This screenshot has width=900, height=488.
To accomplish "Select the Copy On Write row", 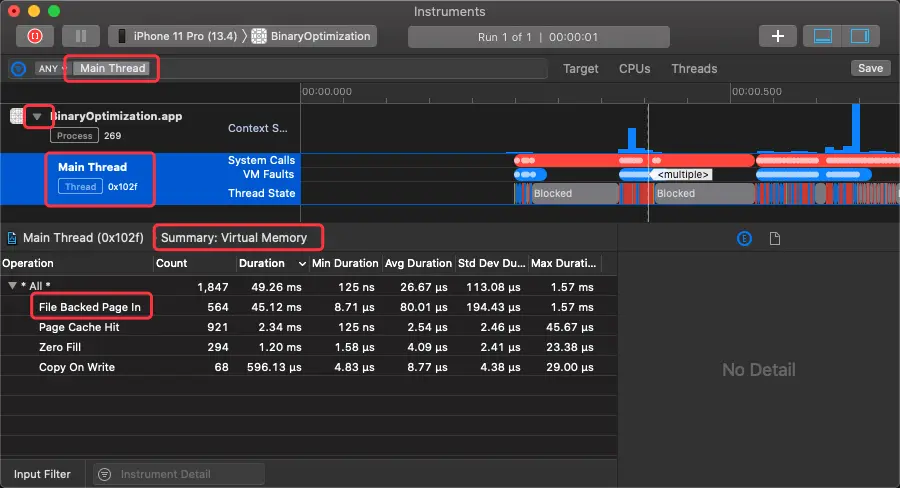I will 309,367.
